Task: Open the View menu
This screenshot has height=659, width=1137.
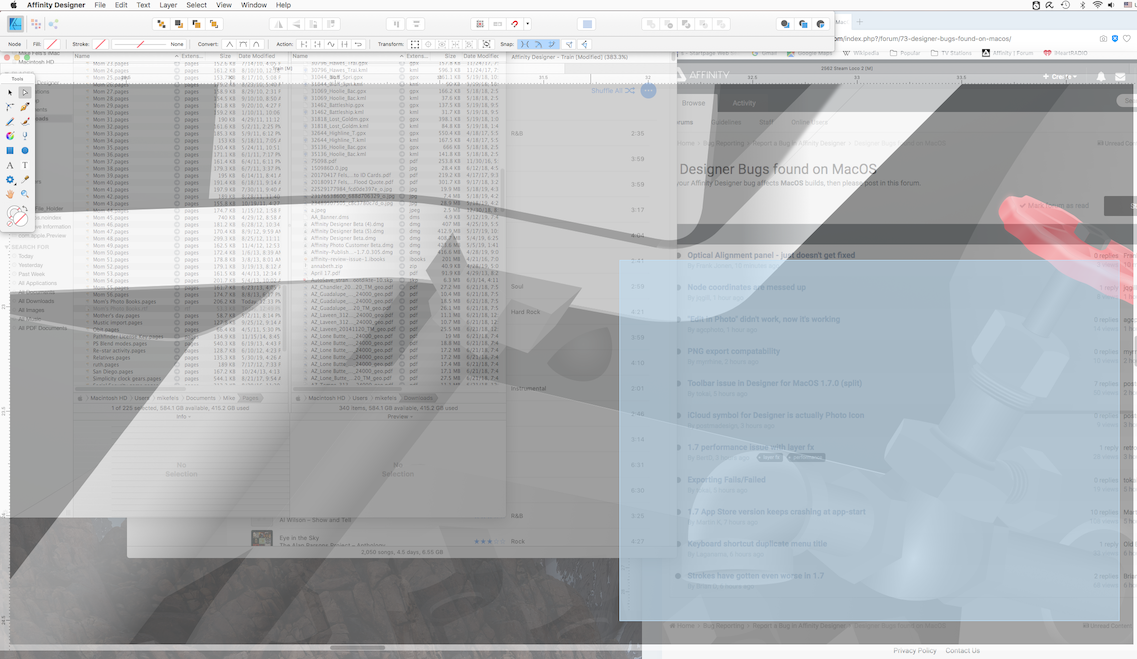Action: (224, 5)
